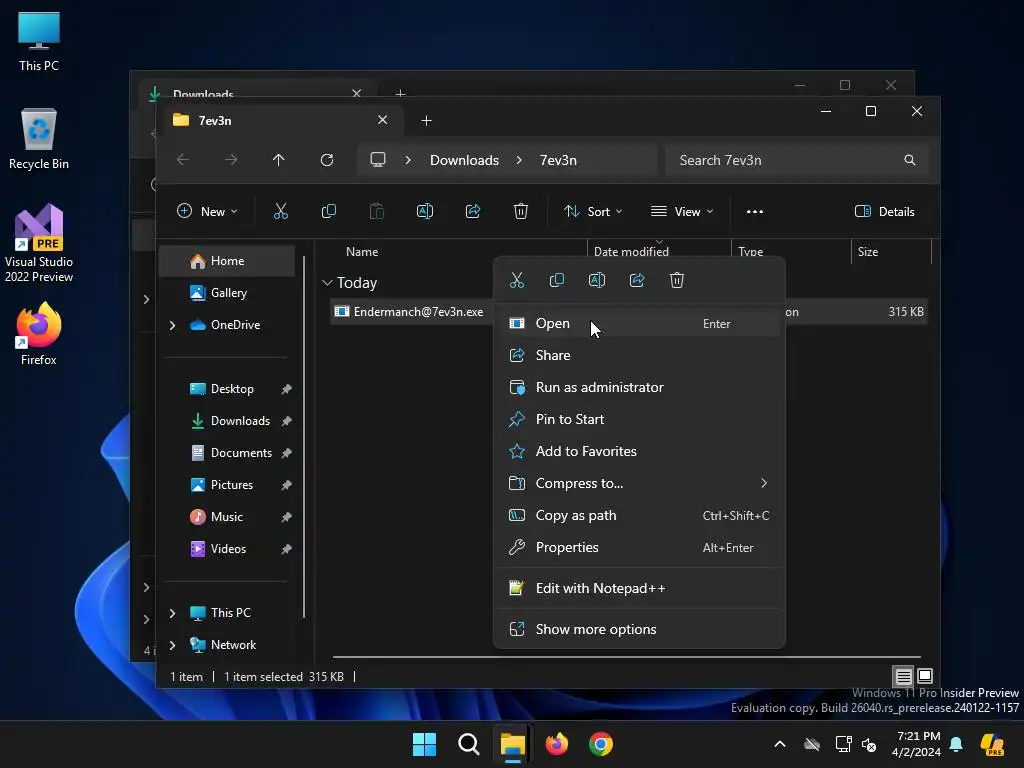Click the This PC monitor icon in address bar
This screenshot has width=1024, height=768.
tap(377, 160)
